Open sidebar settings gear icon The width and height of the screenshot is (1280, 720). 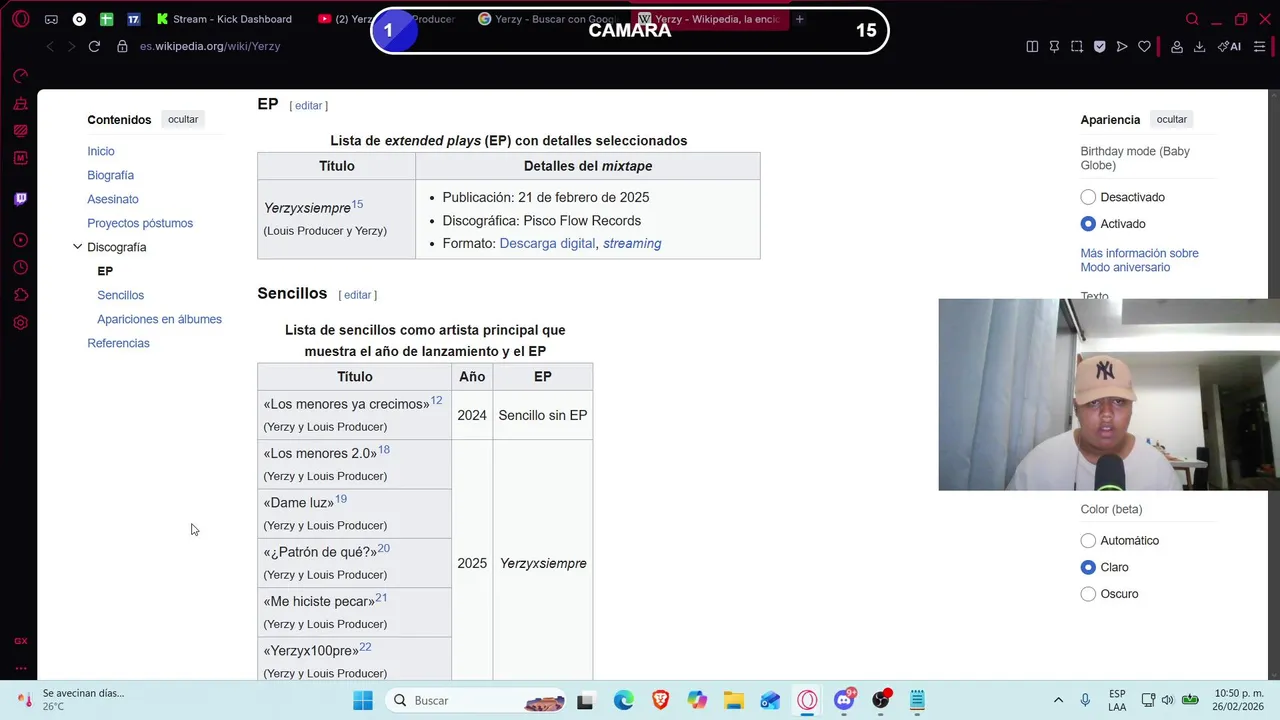tap(21, 323)
